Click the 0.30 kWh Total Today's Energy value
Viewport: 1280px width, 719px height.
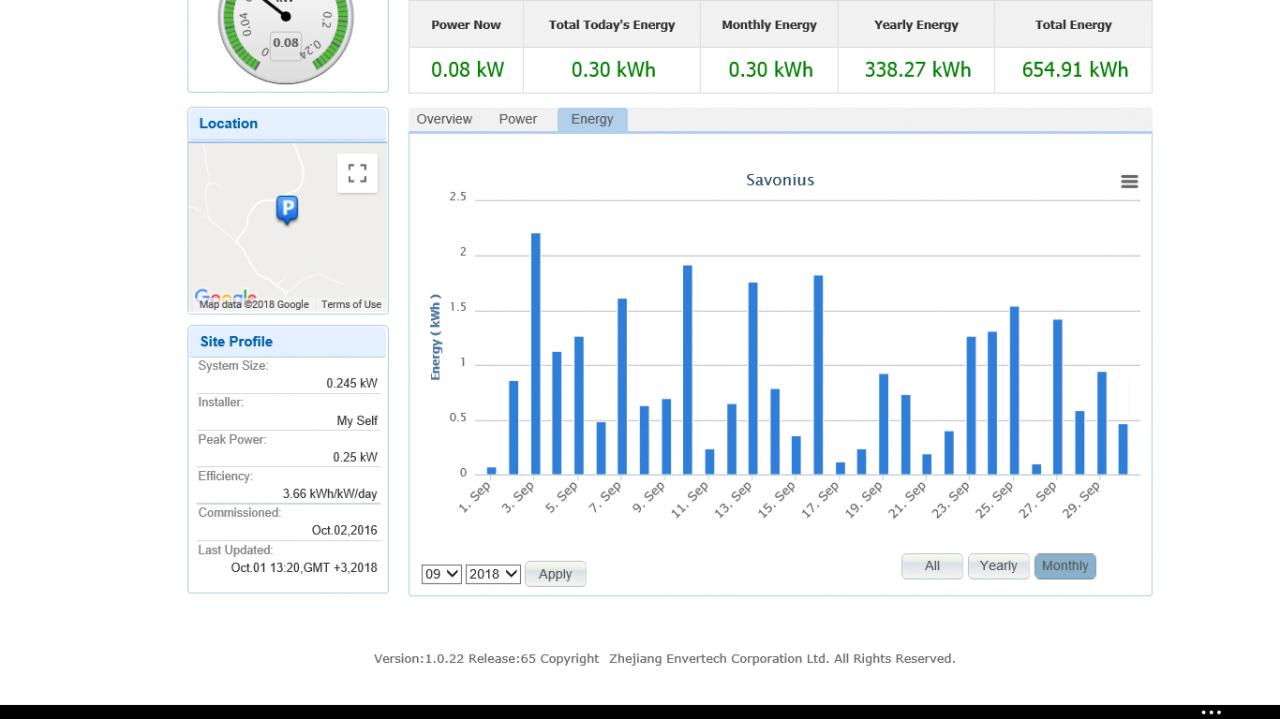[613, 70]
